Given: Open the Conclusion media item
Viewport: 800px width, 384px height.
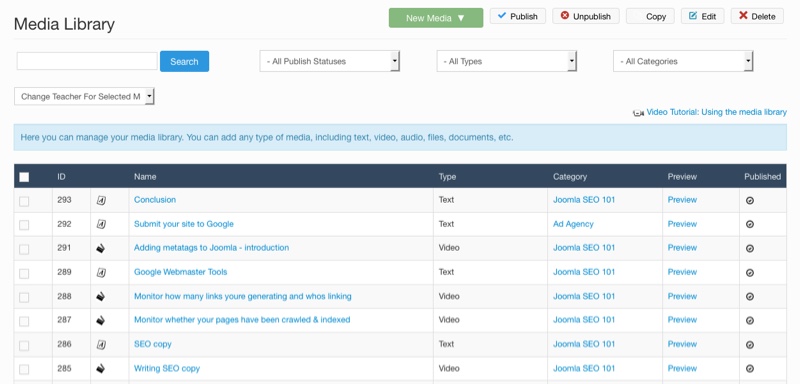Looking at the screenshot, I should (x=155, y=200).
